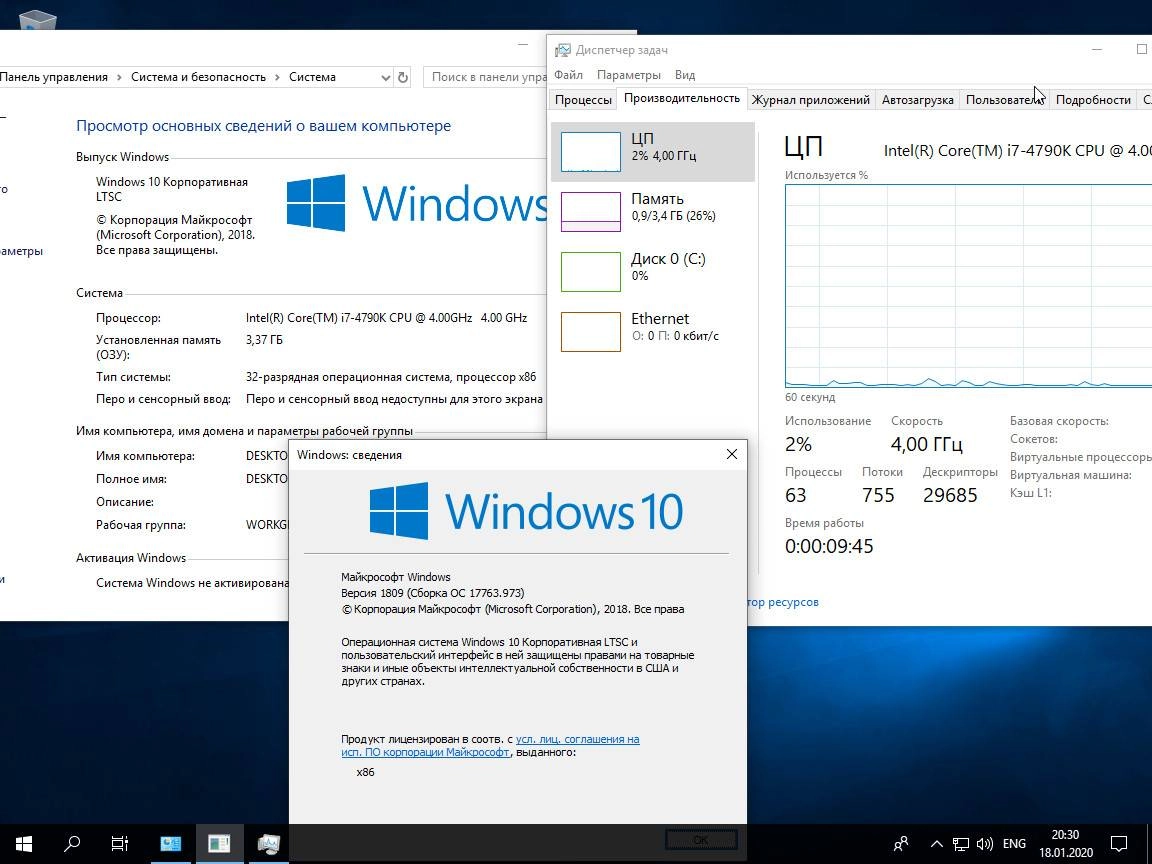Viewport: 1152px width, 864px height.
Task: Open Task View on the taskbar
Action: [x=119, y=843]
